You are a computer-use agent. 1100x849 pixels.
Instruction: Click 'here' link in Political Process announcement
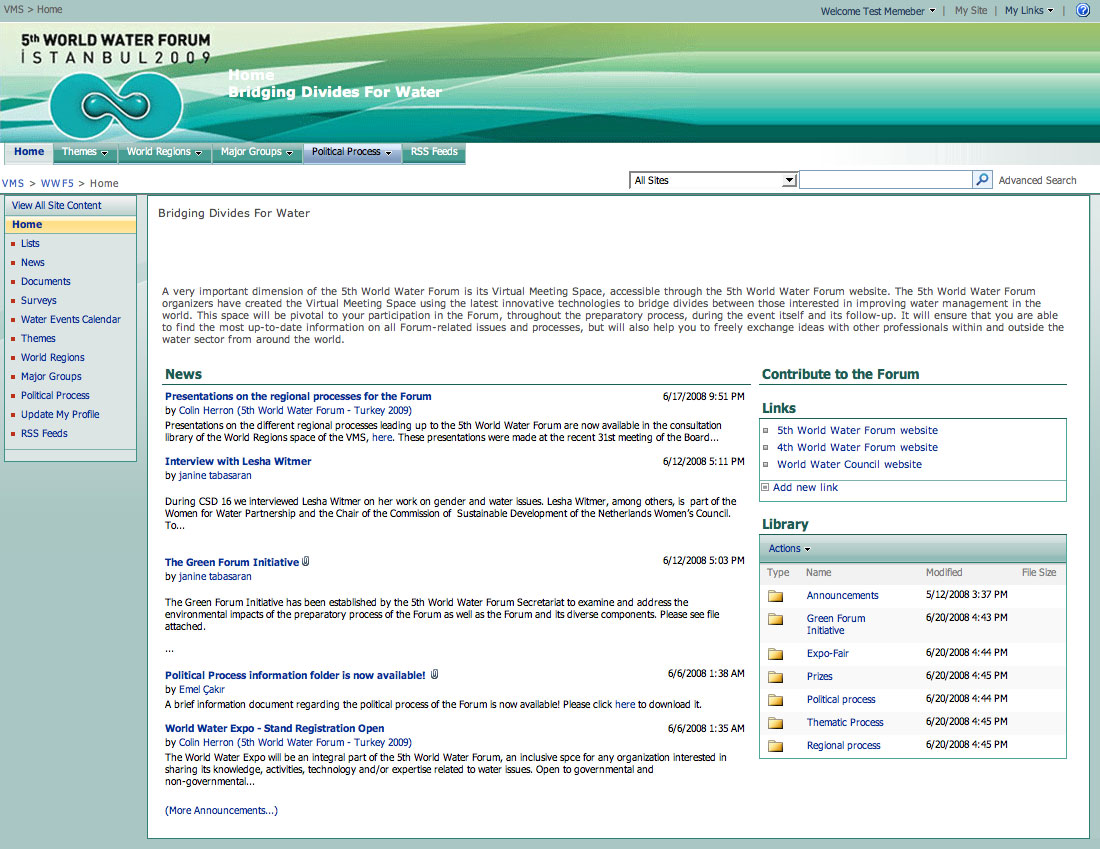click(625, 704)
